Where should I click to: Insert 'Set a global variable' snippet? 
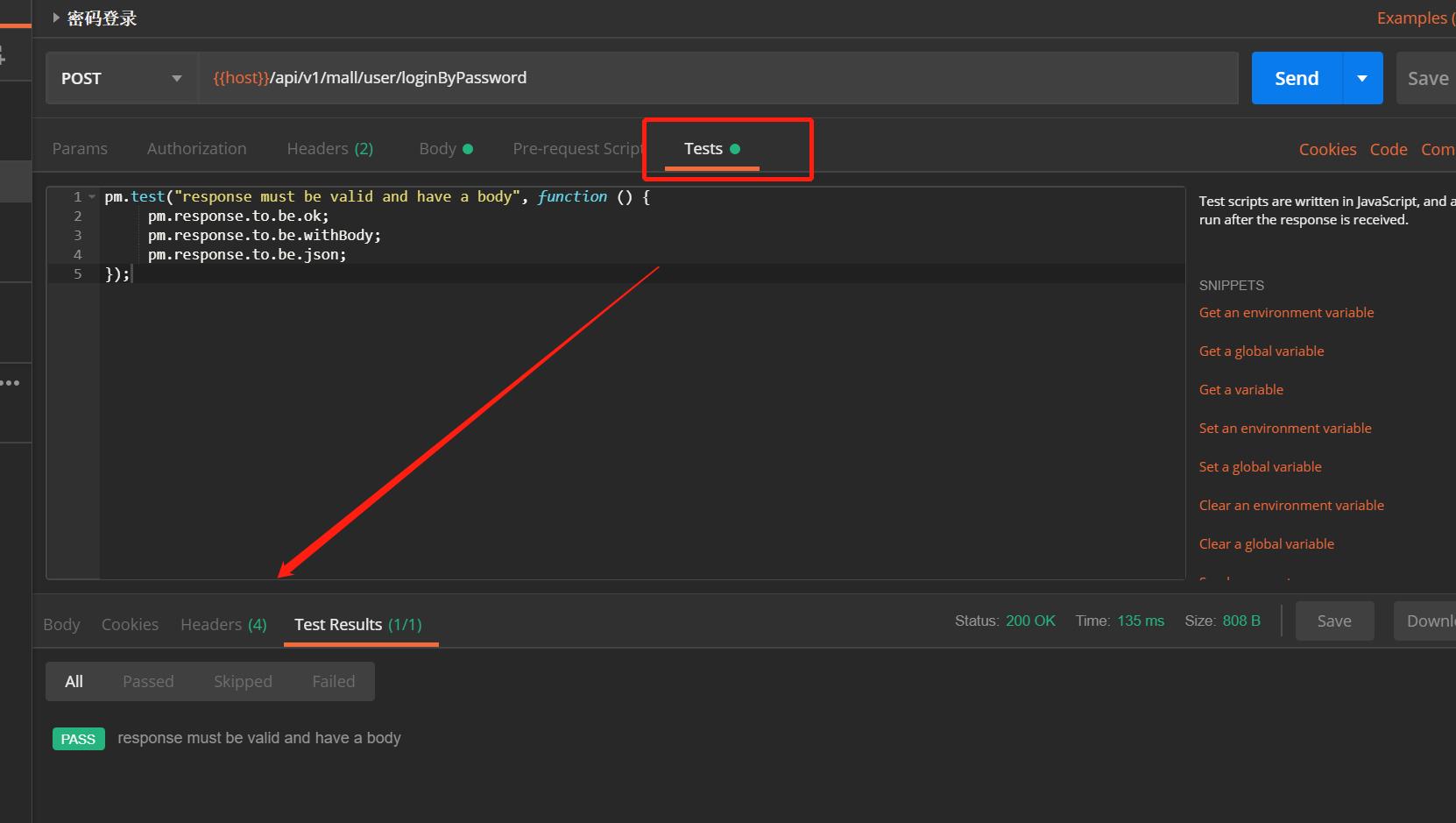click(1260, 466)
